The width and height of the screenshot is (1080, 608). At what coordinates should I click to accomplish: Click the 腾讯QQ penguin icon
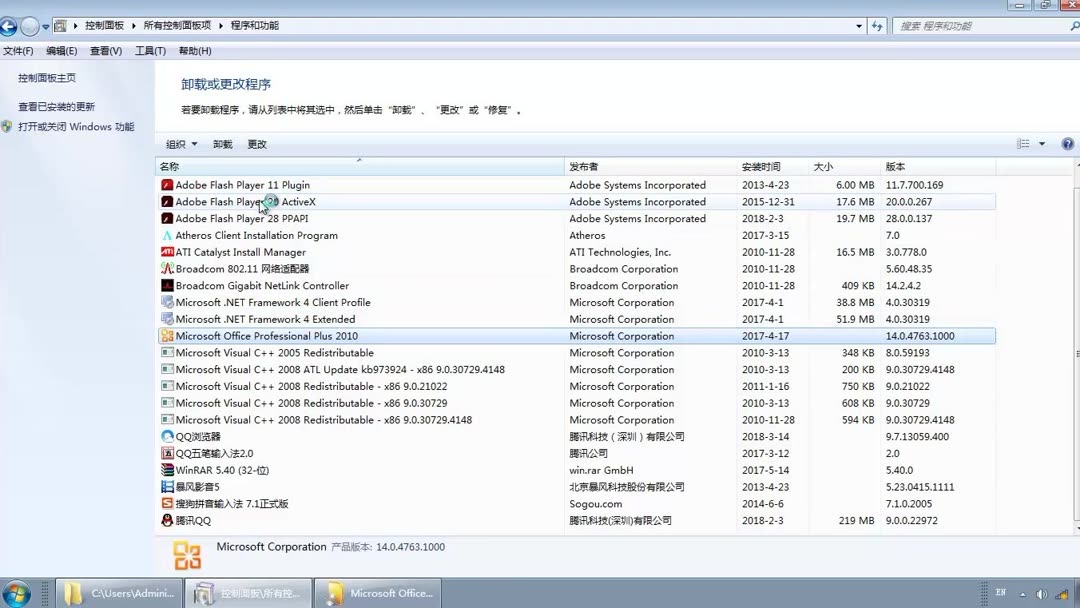pyautogui.click(x=169, y=520)
